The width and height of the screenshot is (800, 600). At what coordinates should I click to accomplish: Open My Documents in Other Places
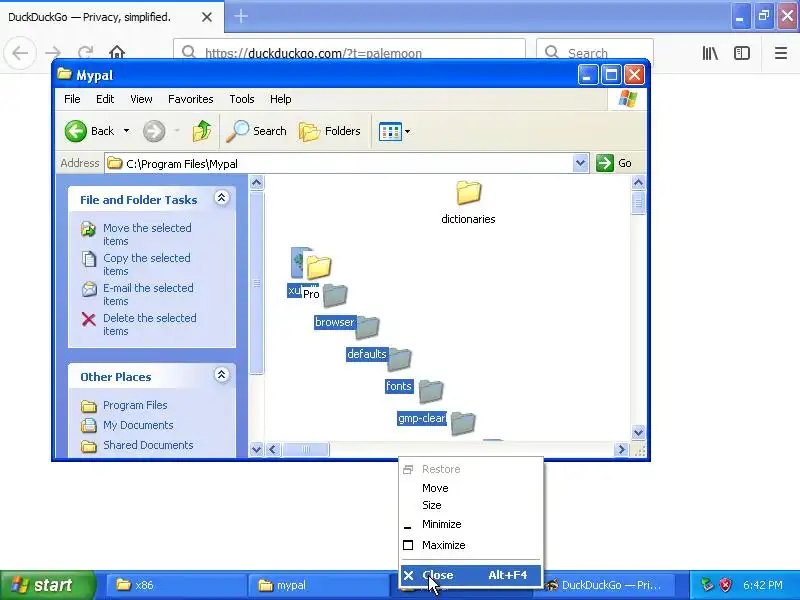pyautogui.click(x=138, y=425)
